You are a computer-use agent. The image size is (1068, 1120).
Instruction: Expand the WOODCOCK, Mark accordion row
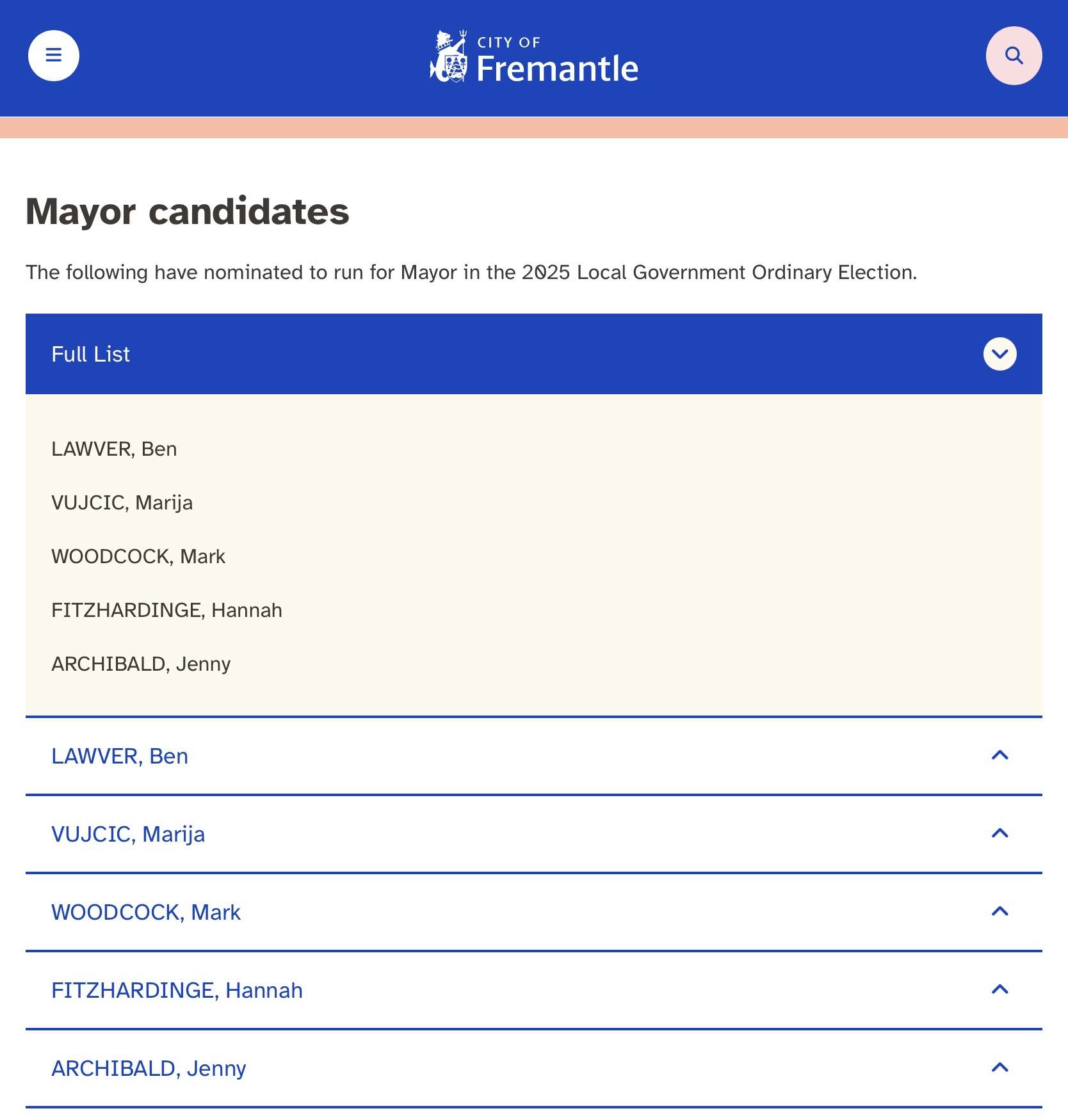tap(534, 912)
